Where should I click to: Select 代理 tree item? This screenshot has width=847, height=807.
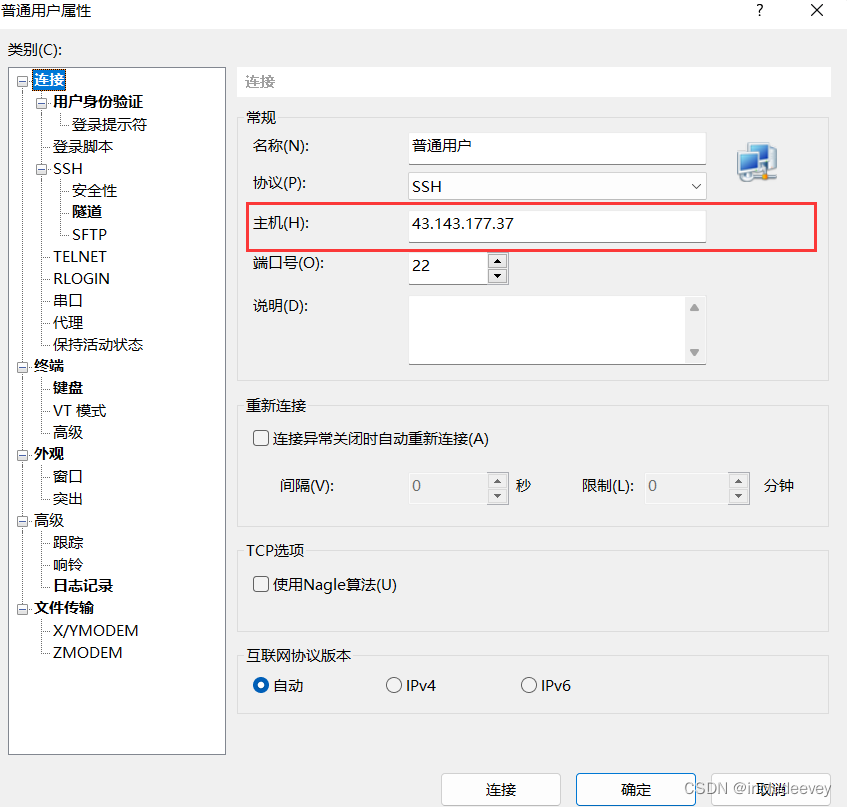68,322
